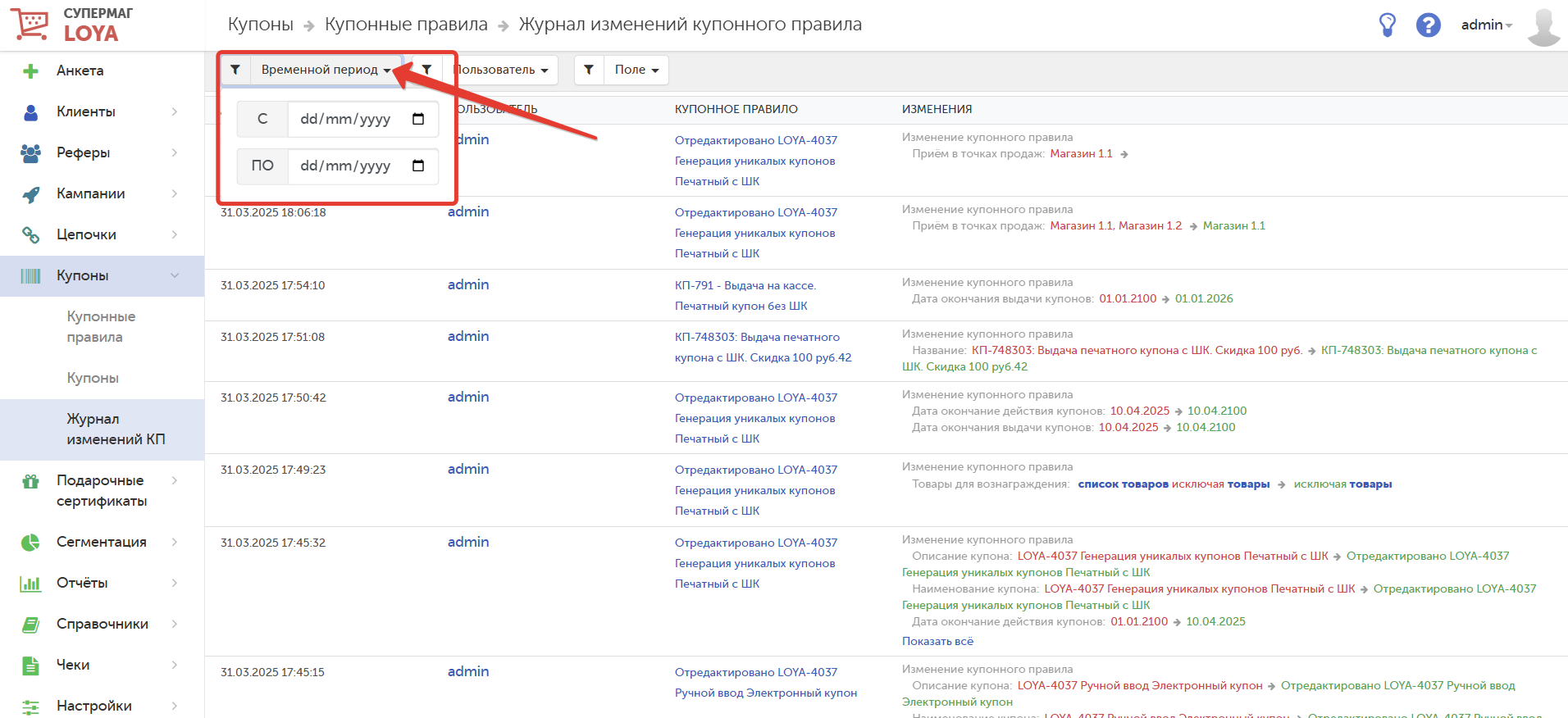Viewport: 1568px width, 718px height.
Task: Open Купонные правила in the sidebar
Action: pos(101,326)
